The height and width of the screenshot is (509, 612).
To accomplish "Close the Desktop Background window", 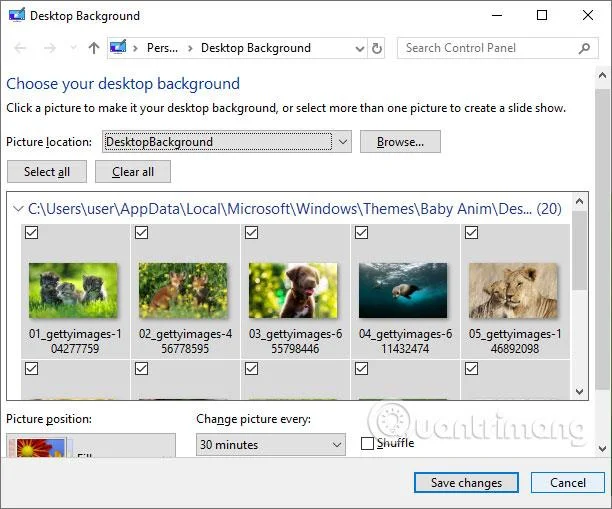I will pyautogui.click(x=588, y=15).
